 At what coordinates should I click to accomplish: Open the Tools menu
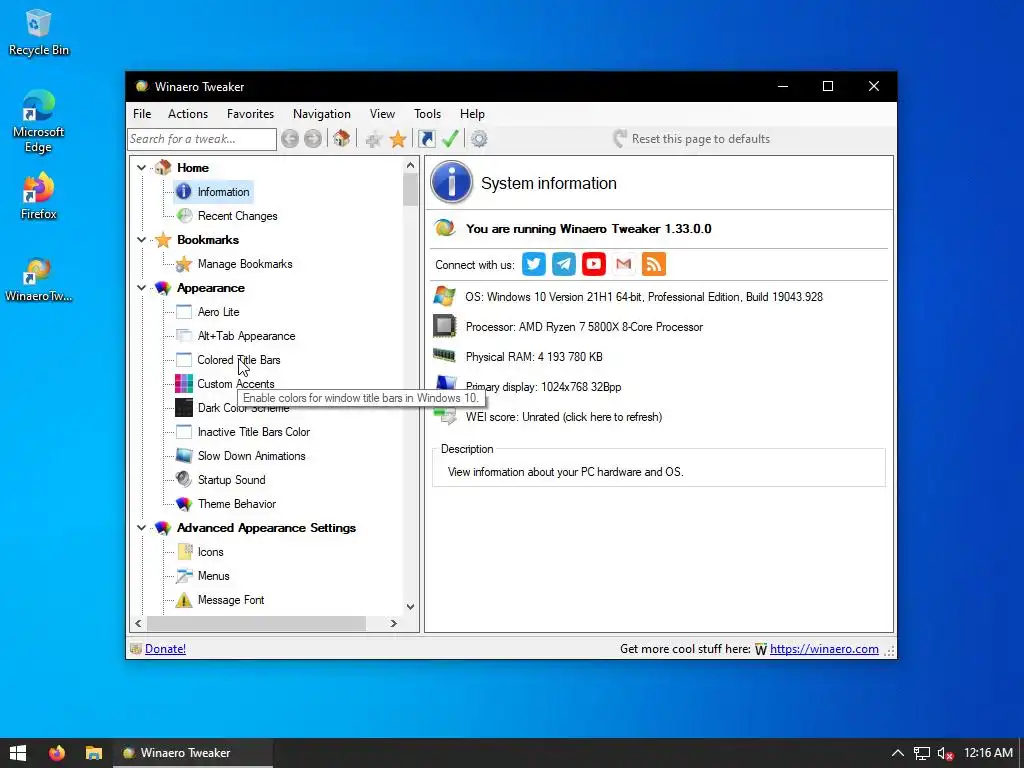pos(428,114)
